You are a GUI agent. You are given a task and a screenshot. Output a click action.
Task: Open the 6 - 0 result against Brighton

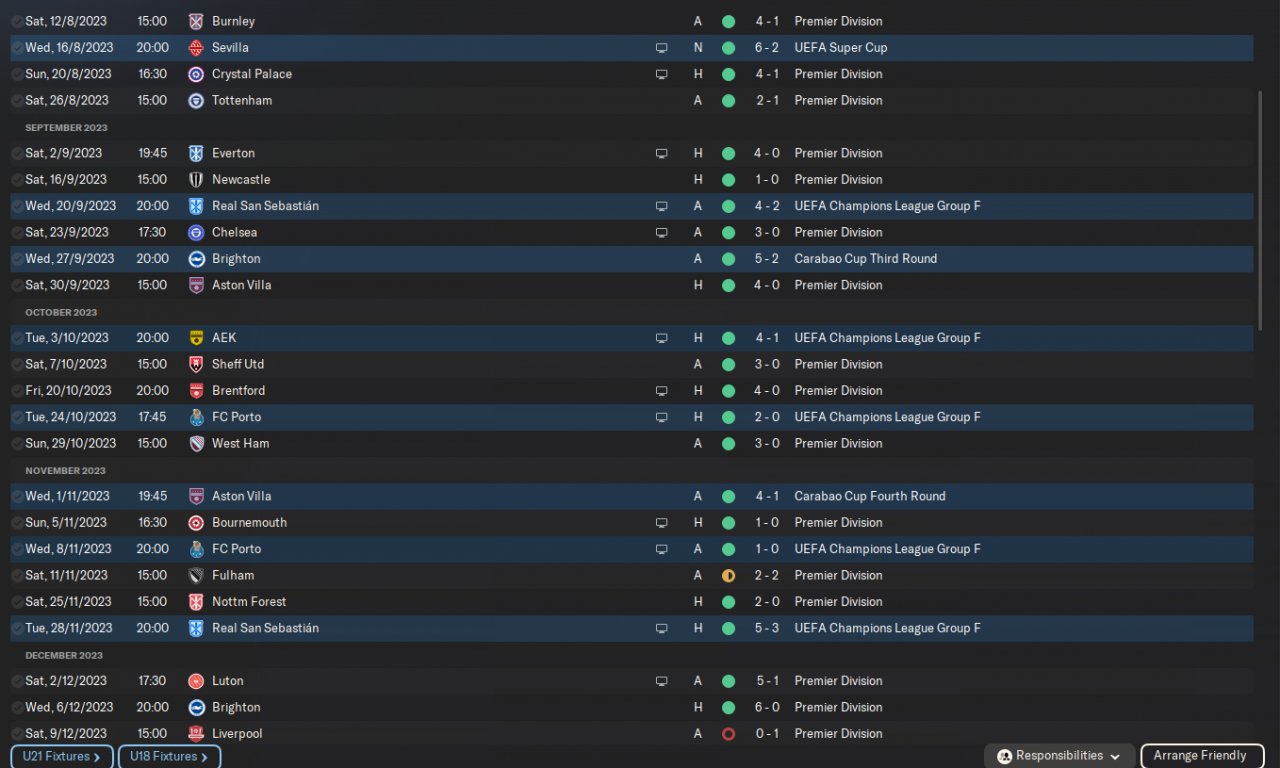coord(767,707)
